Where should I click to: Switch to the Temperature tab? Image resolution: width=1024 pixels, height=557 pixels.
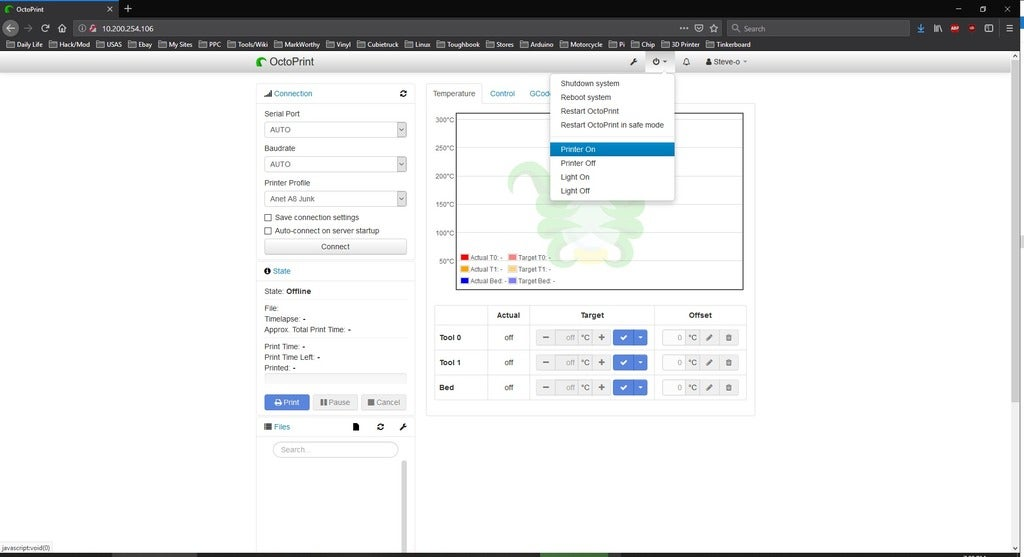[x=454, y=94]
